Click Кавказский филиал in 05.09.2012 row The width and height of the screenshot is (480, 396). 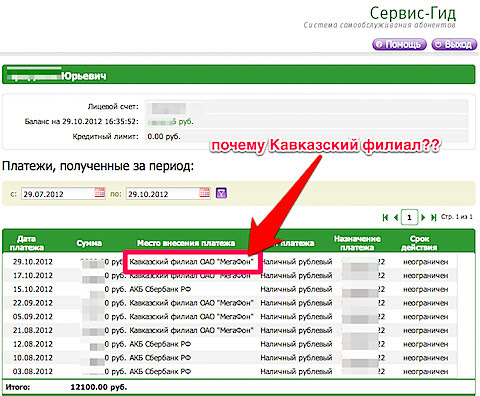coord(191,316)
